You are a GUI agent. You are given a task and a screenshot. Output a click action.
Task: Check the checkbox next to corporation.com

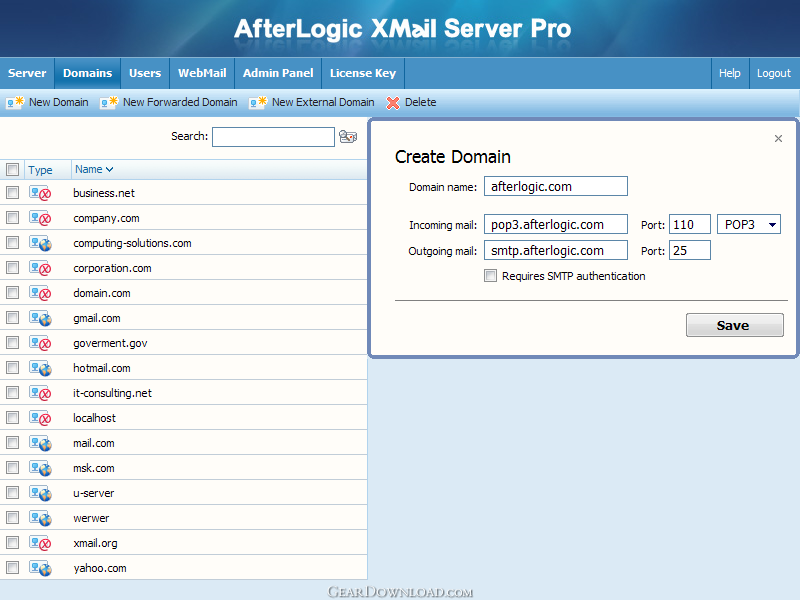[13, 268]
